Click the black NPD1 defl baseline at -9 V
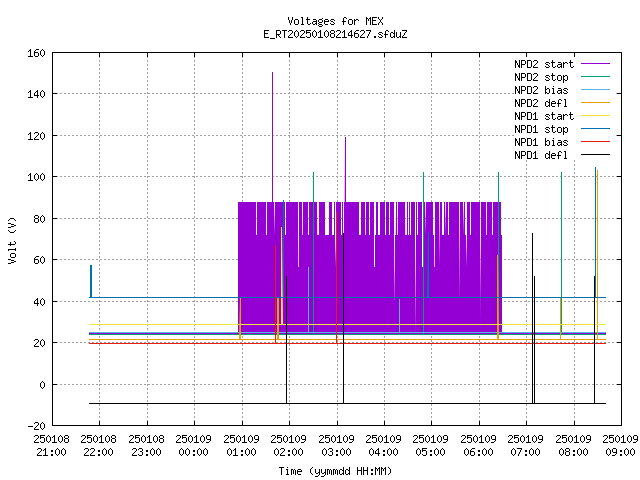The height and width of the screenshot is (480, 640). pyautogui.click(x=347, y=404)
